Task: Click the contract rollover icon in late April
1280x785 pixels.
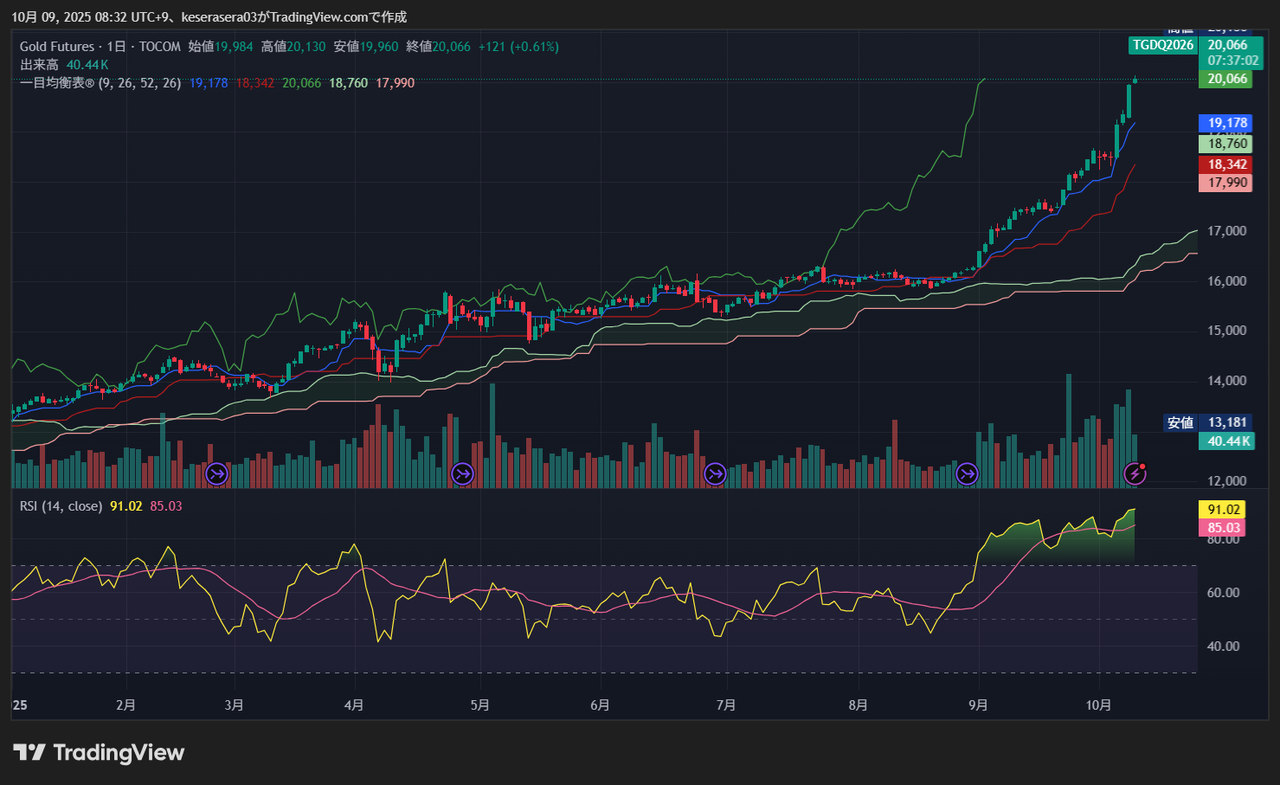Action: pyautogui.click(x=462, y=474)
